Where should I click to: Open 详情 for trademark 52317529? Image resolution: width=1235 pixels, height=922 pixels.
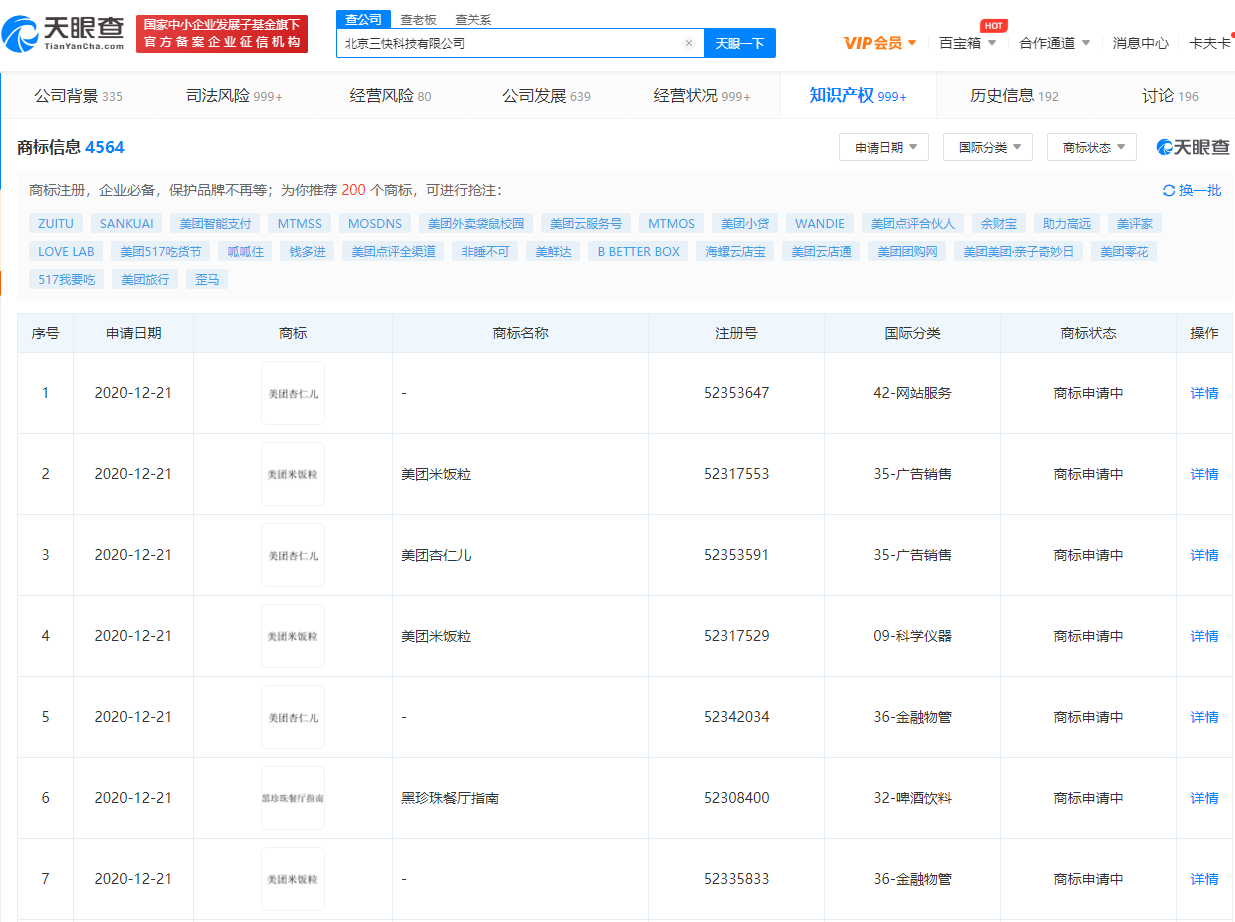point(1204,636)
